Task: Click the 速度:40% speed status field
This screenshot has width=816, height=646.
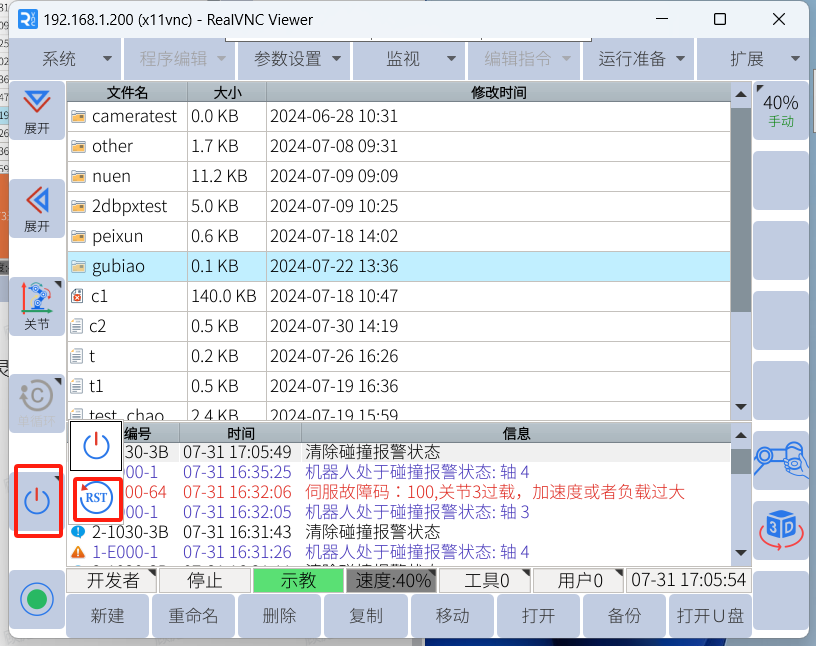Action: [x=390, y=581]
